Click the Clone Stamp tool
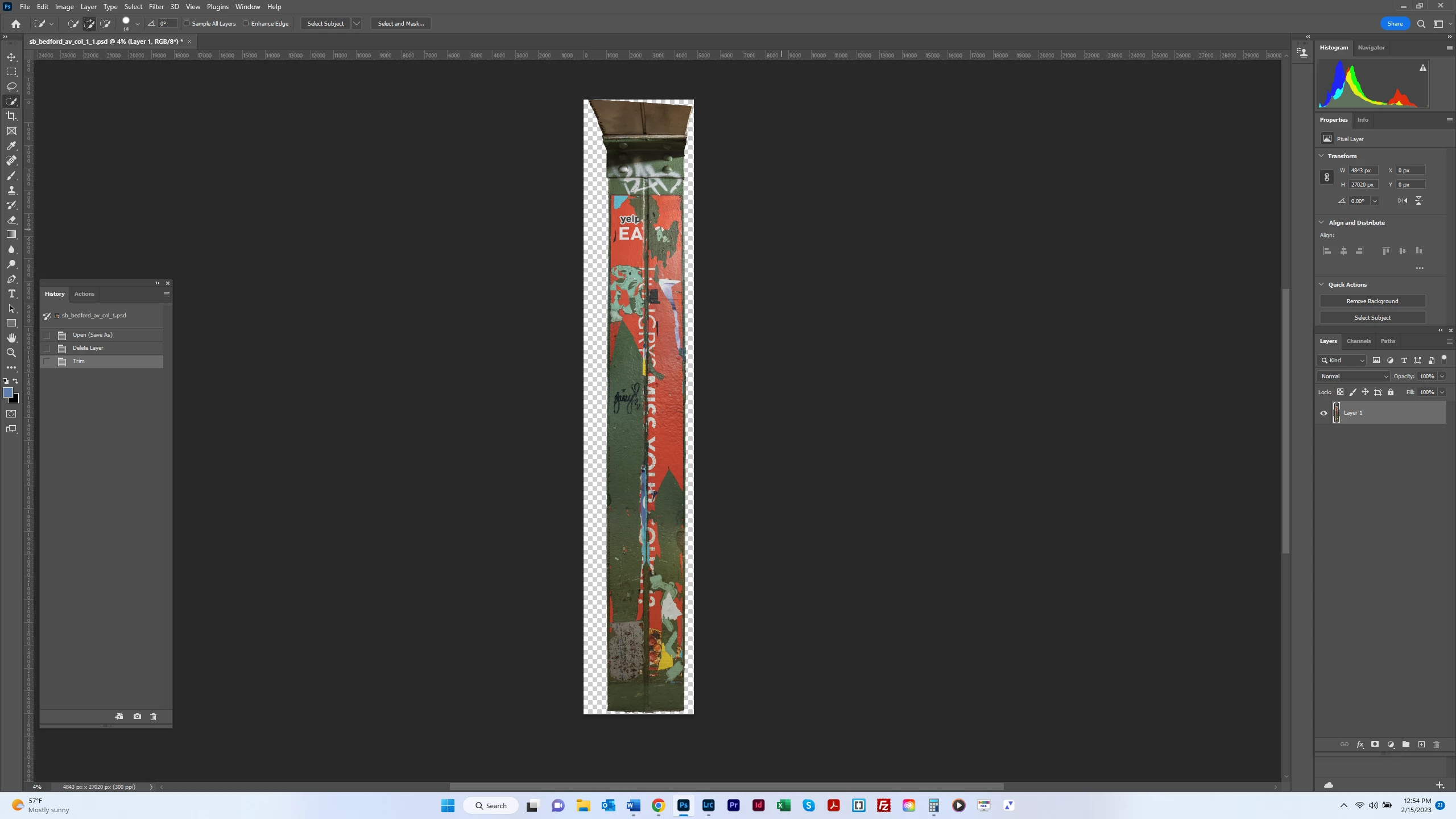Image resolution: width=1456 pixels, height=819 pixels. [x=11, y=190]
